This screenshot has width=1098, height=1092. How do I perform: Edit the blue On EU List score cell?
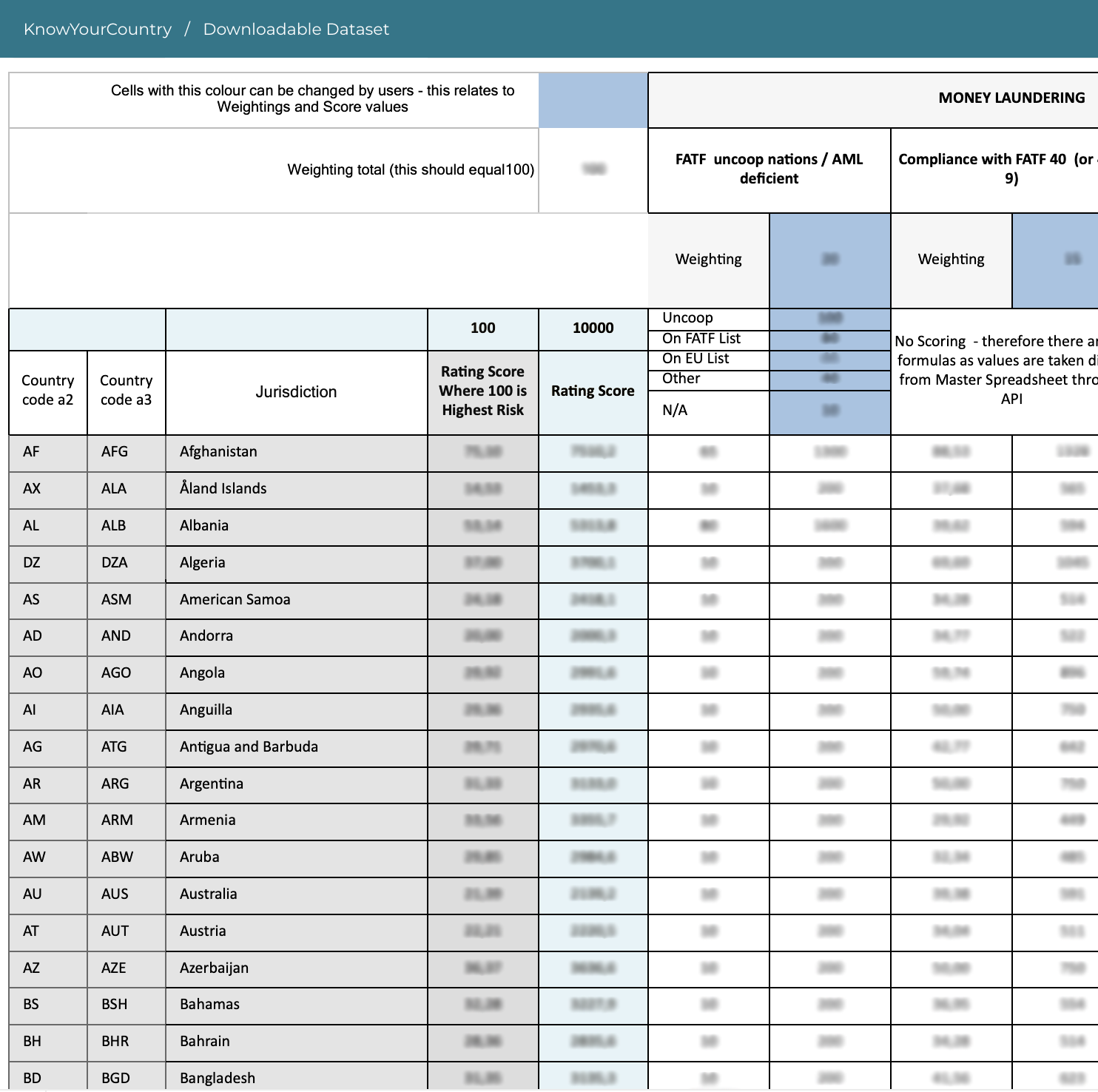(830, 359)
